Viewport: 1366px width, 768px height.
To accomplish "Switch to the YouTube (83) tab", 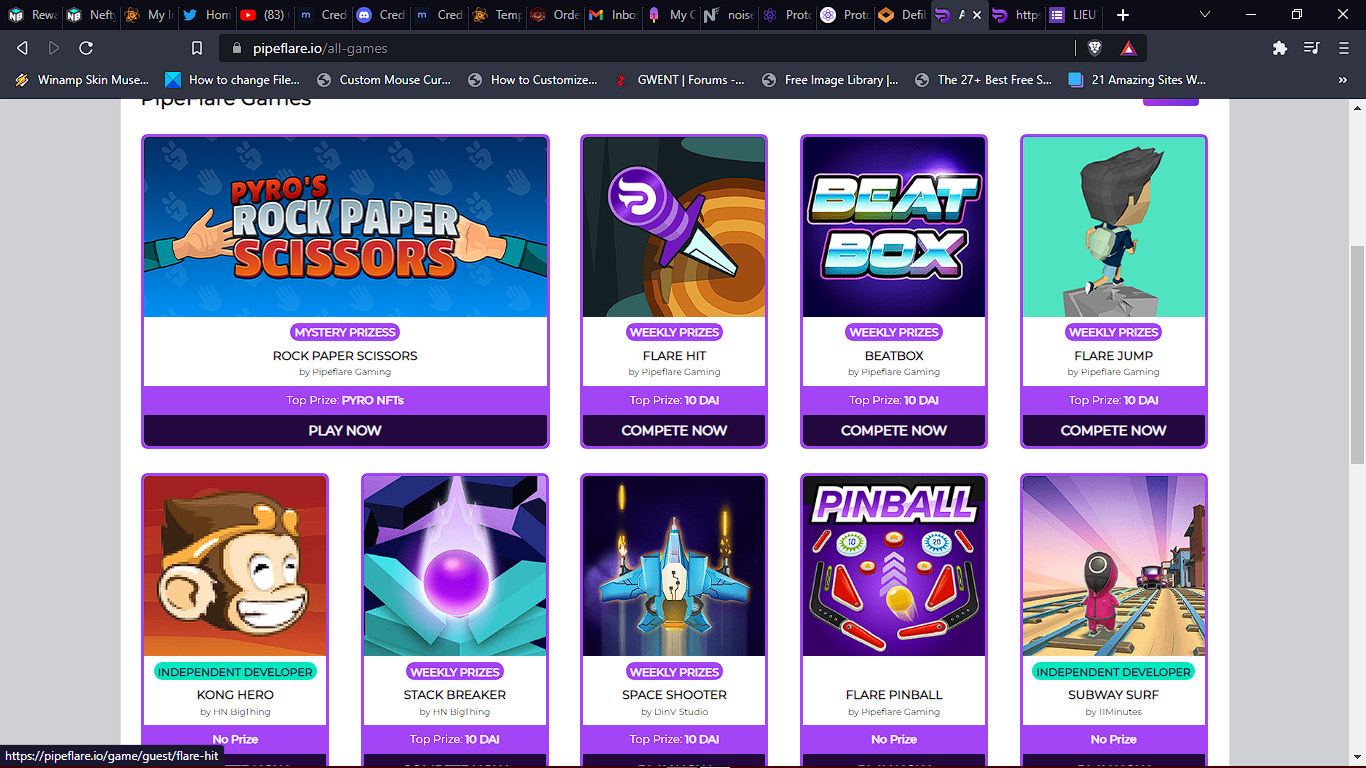I will pos(264,15).
